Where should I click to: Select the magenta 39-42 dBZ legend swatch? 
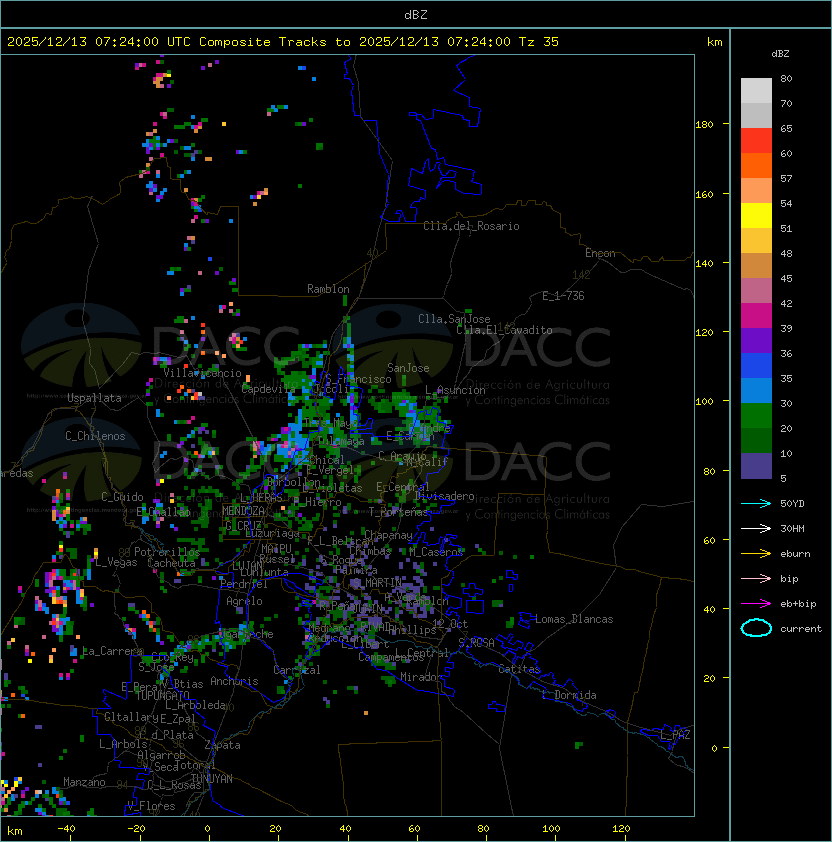[756, 315]
